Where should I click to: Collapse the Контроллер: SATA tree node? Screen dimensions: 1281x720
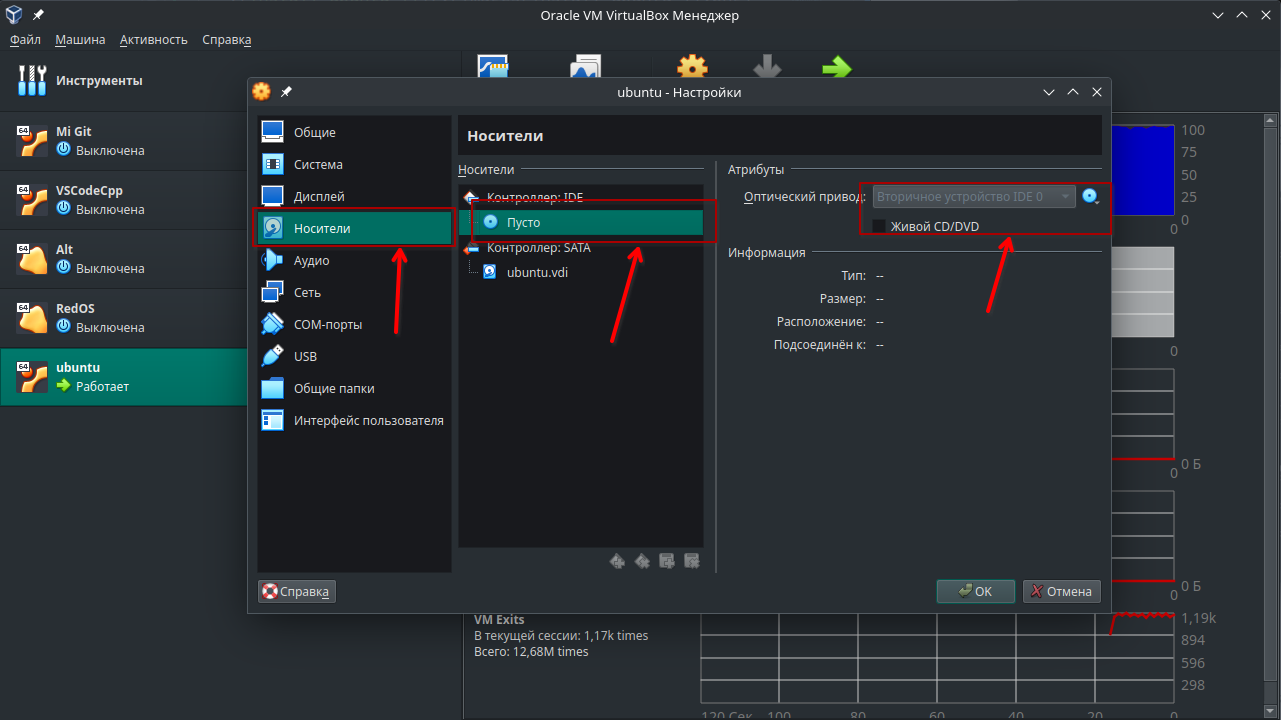coord(471,248)
